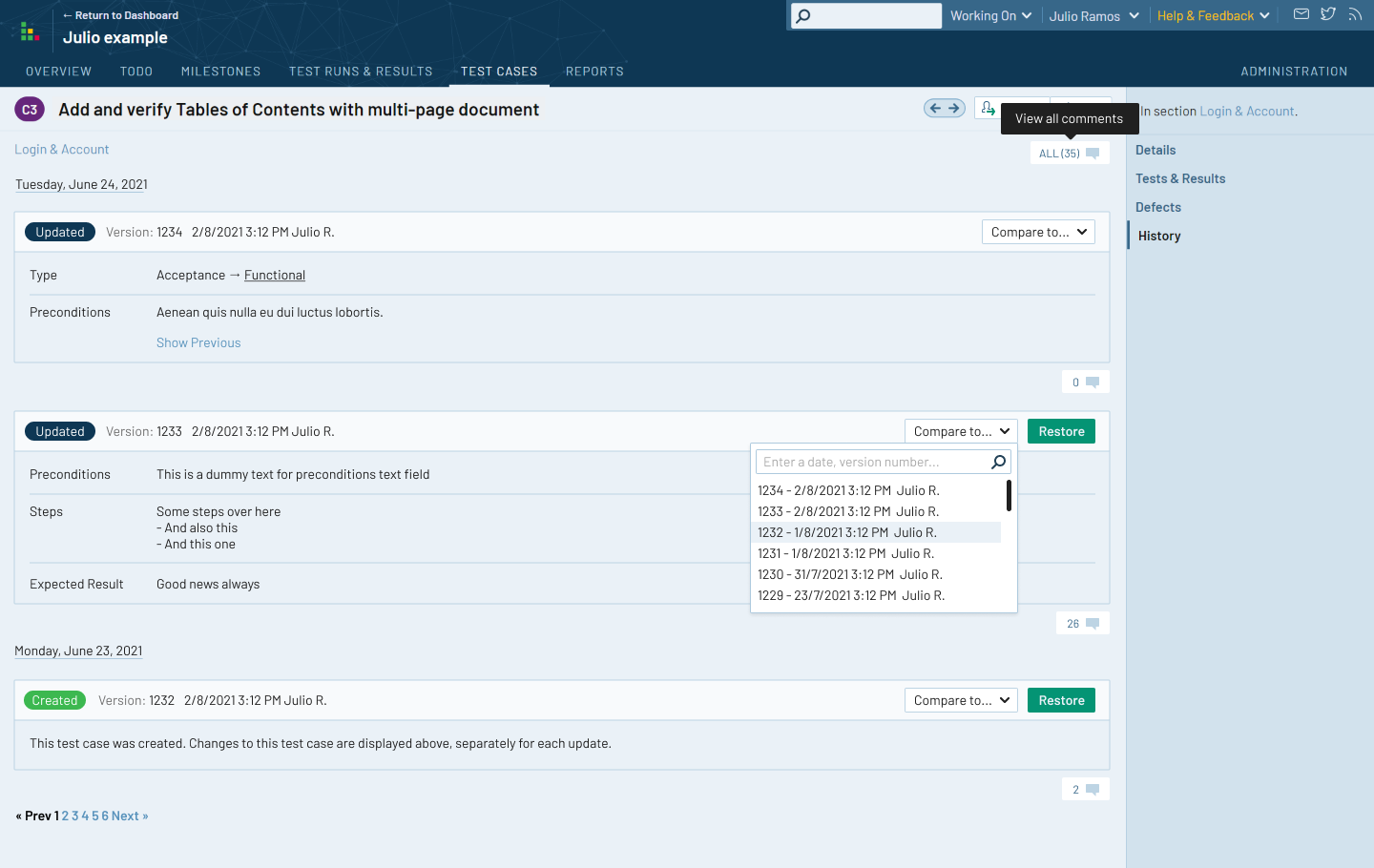
Task: Click the top search input box
Action: pyautogui.click(x=866, y=15)
